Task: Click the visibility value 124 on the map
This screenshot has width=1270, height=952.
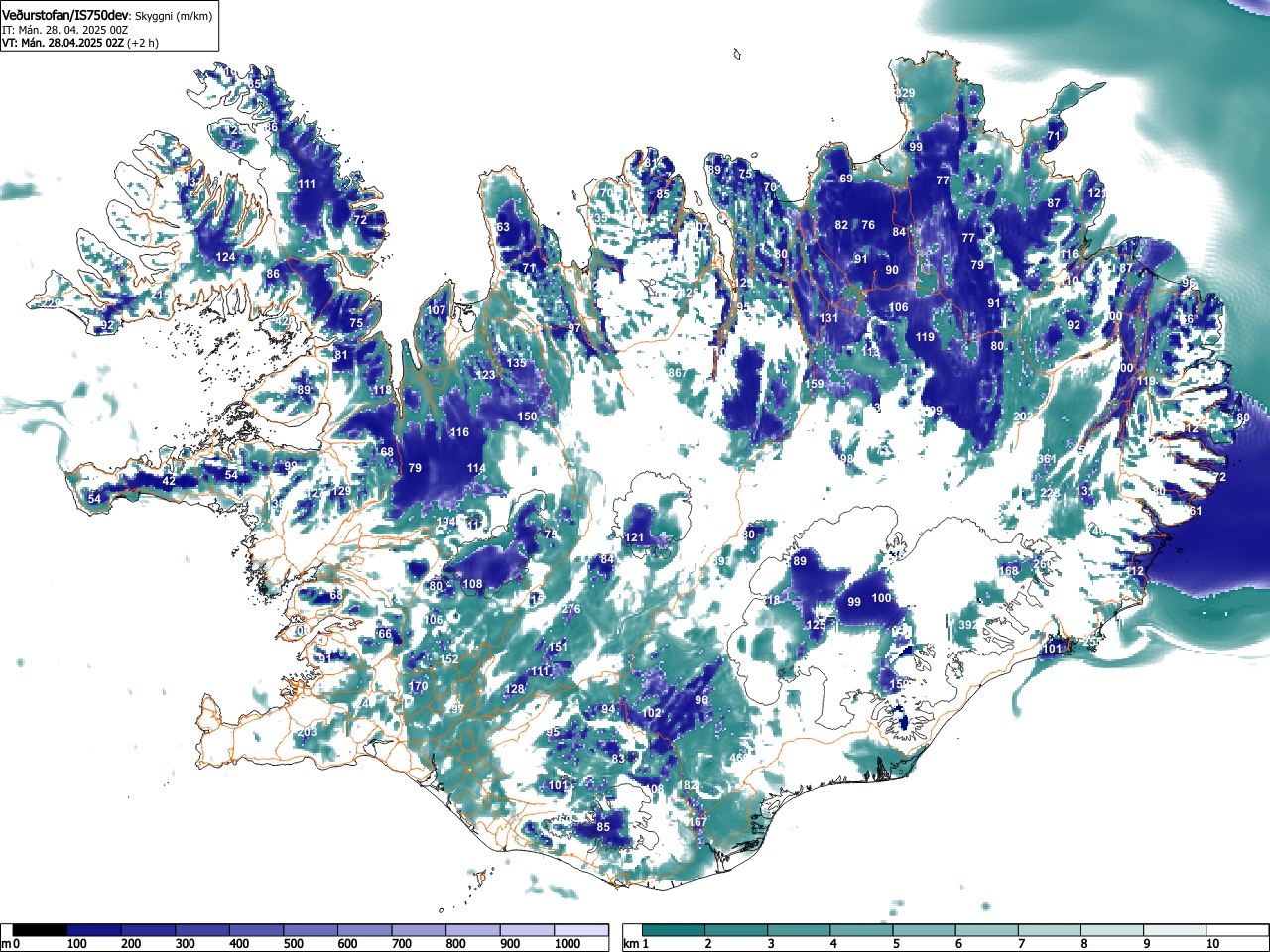Action: pyautogui.click(x=226, y=258)
